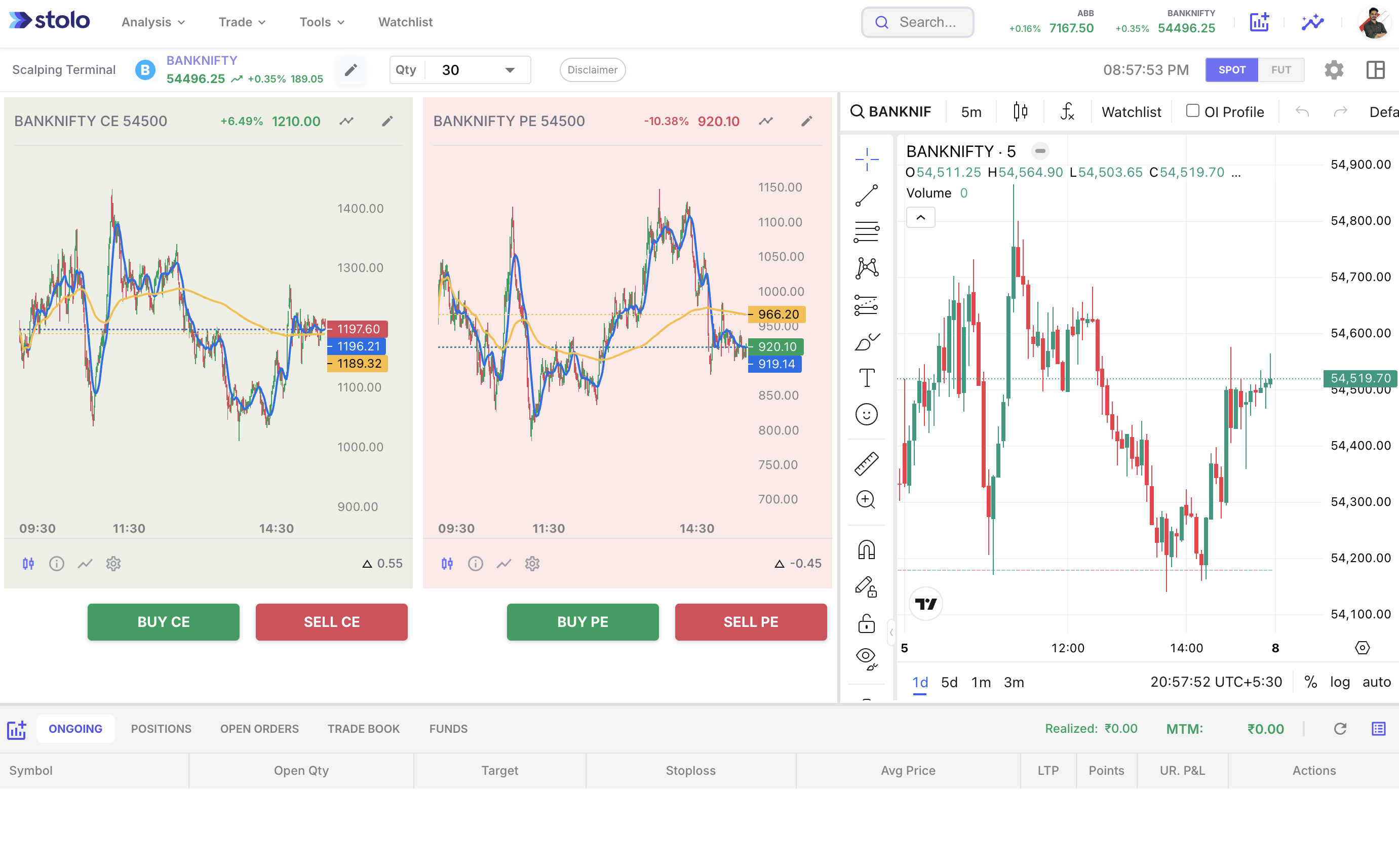This screenshot has height=868, width=1399.
Task: Open the horizontal lines Fibonacci tool
Action: tap(866, 232)
